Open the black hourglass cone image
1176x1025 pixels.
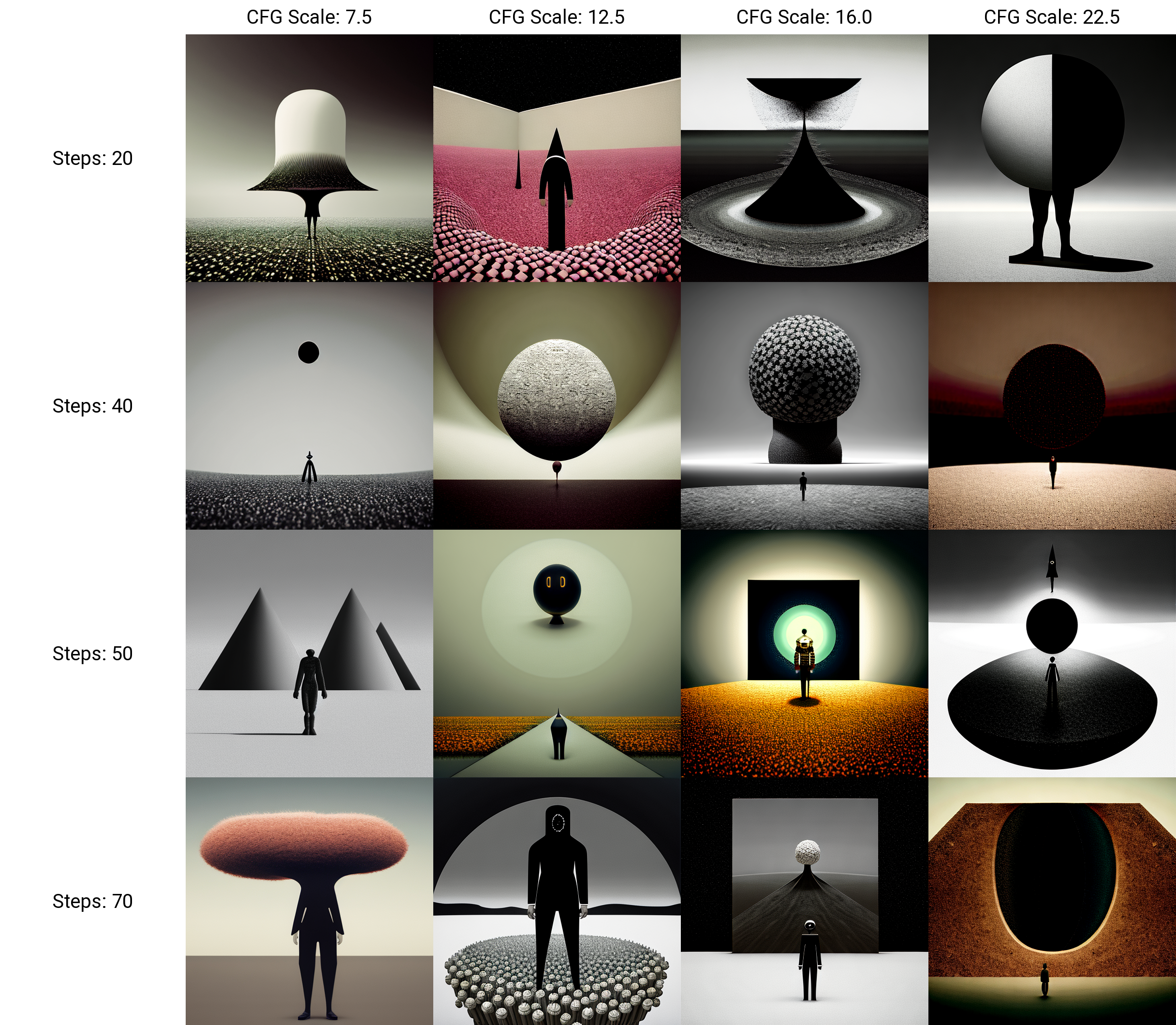[804, 158]
